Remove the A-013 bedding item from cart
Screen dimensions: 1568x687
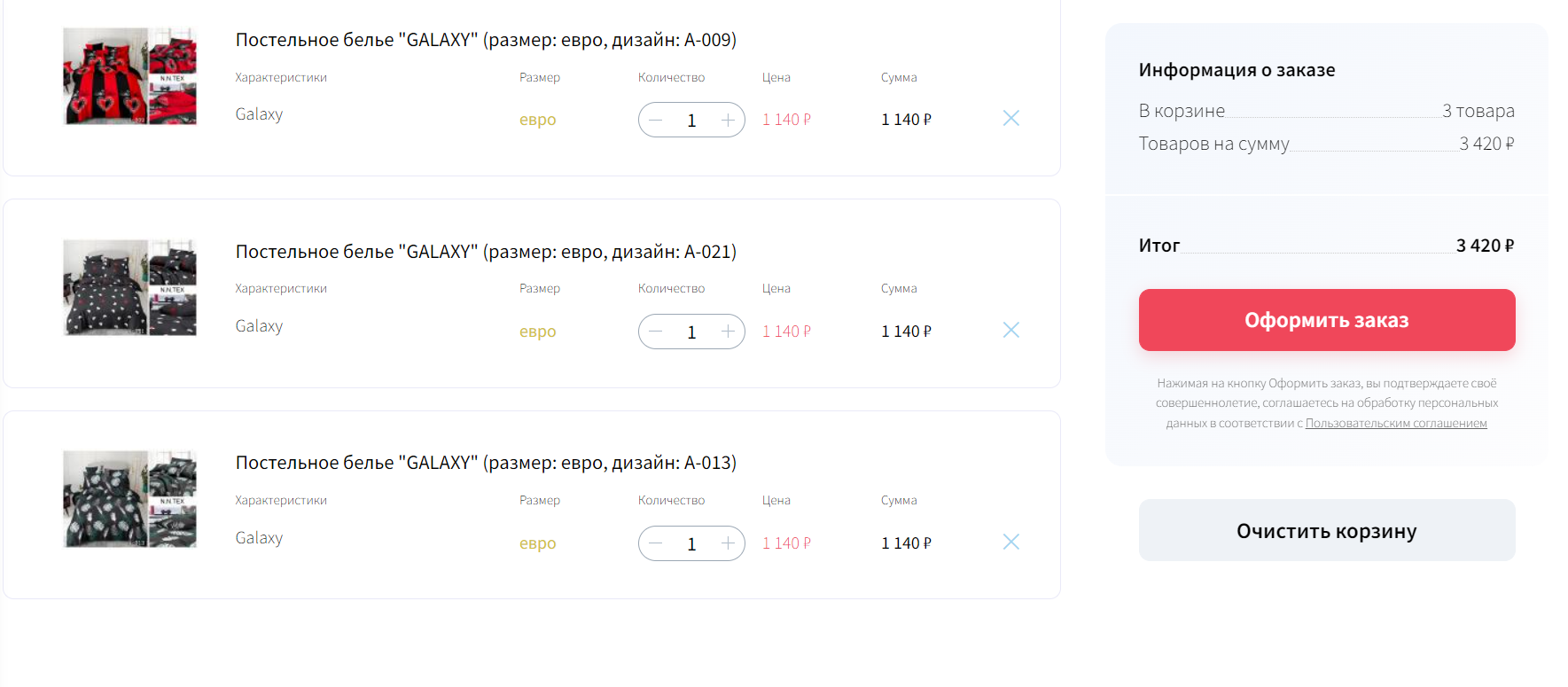pyautogui.click(x=1010, y=542)
